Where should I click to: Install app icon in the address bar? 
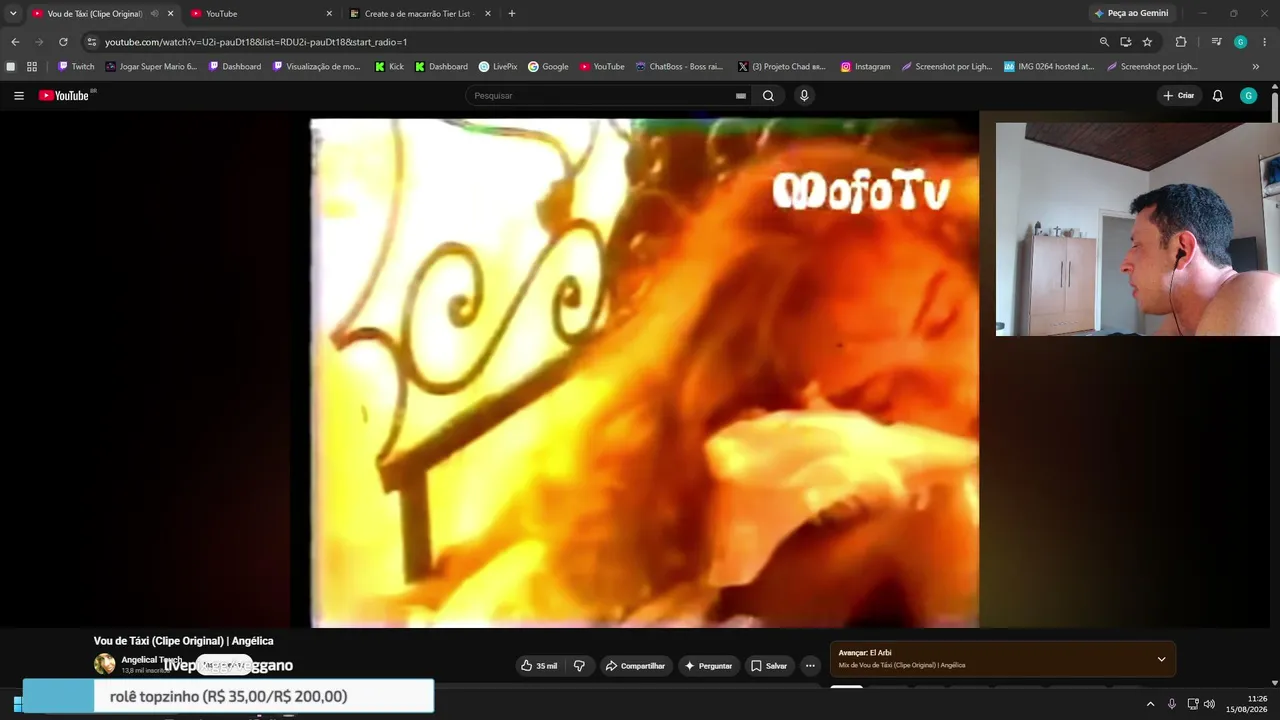[1126, 42]
